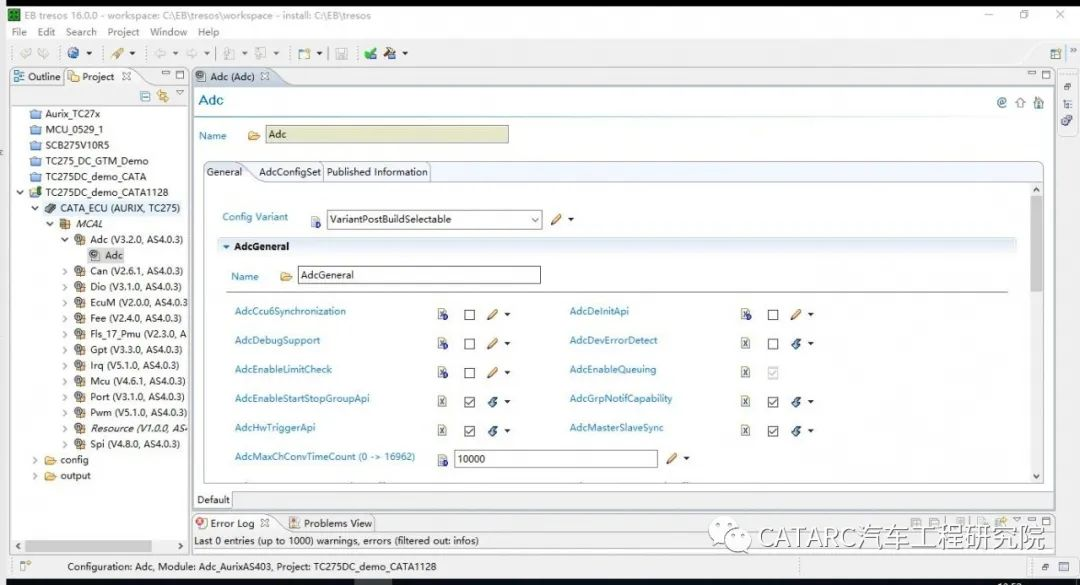
Task: Click the config class icon beside AdcCcu6Synchronization
Action: tap(442, 314)
